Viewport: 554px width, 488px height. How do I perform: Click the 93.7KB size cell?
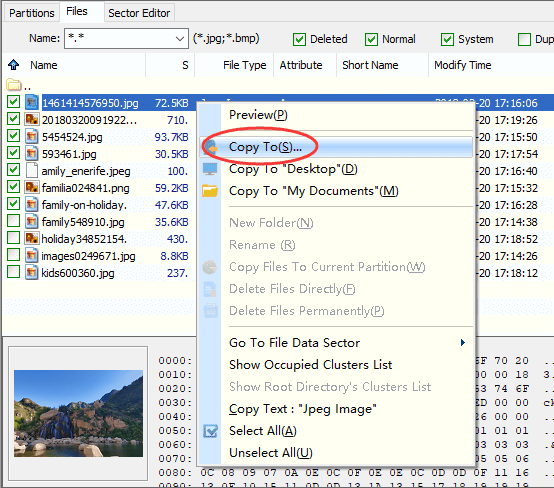[171, 137]
